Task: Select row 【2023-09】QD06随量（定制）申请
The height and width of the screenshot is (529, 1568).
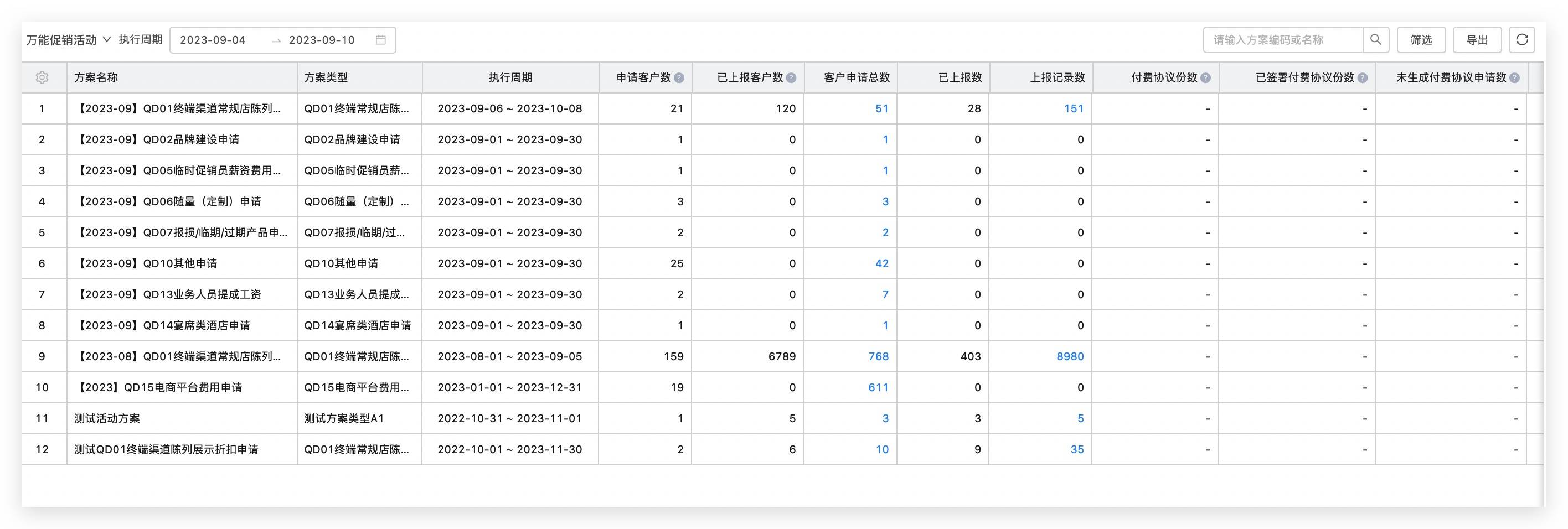Action: click(783, 201)
